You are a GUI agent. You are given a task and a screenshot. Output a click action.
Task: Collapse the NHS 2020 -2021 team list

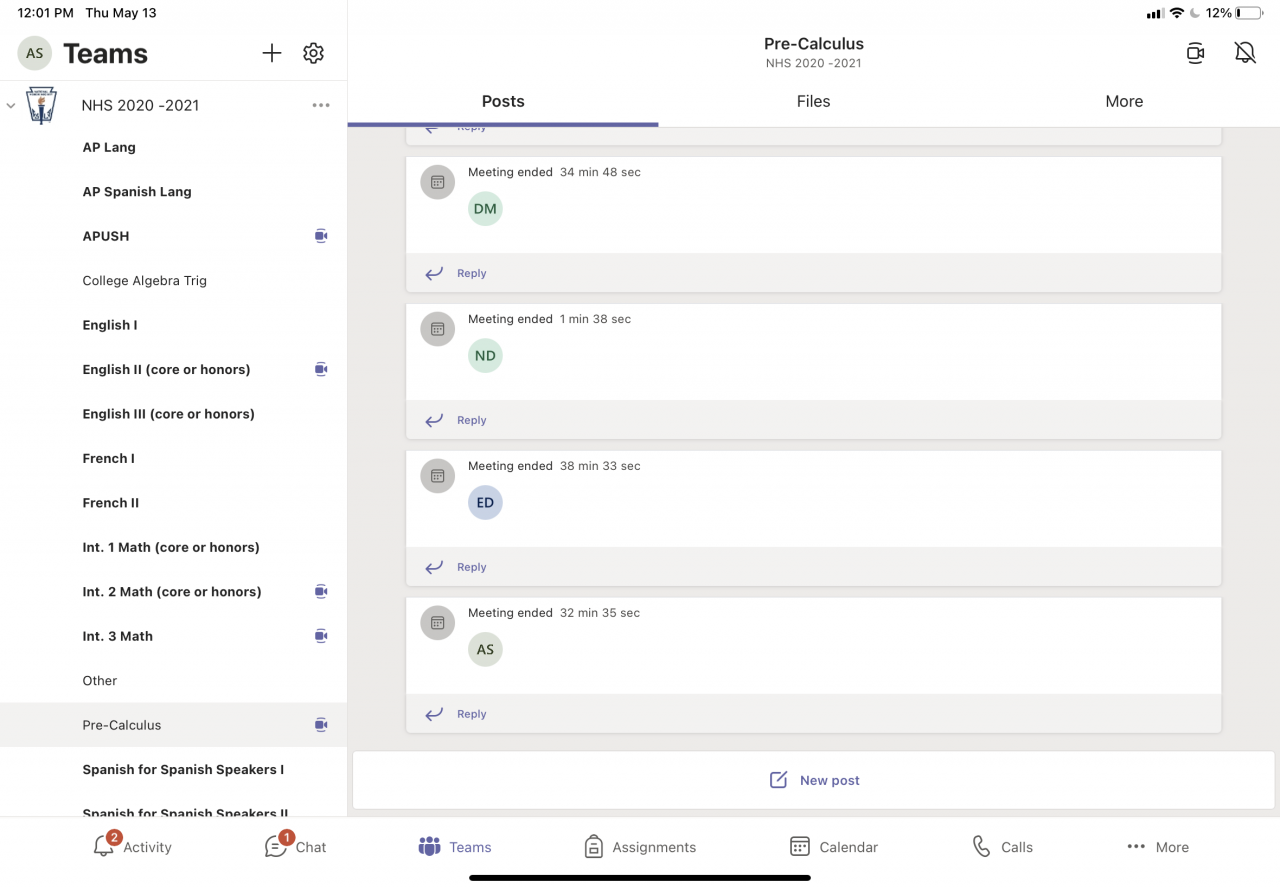[x=11, y=105]
